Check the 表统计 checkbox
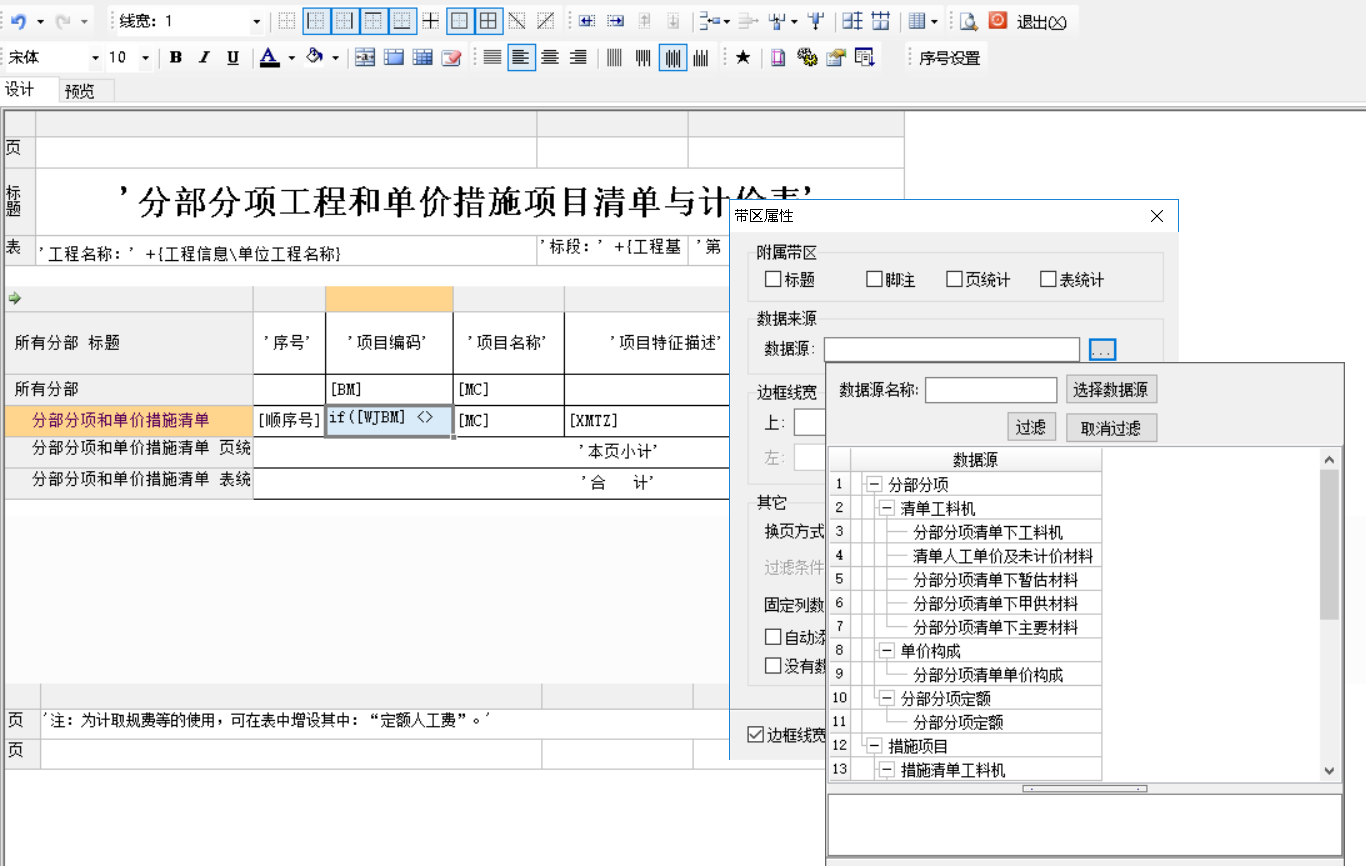 [x=1048, y=280]
